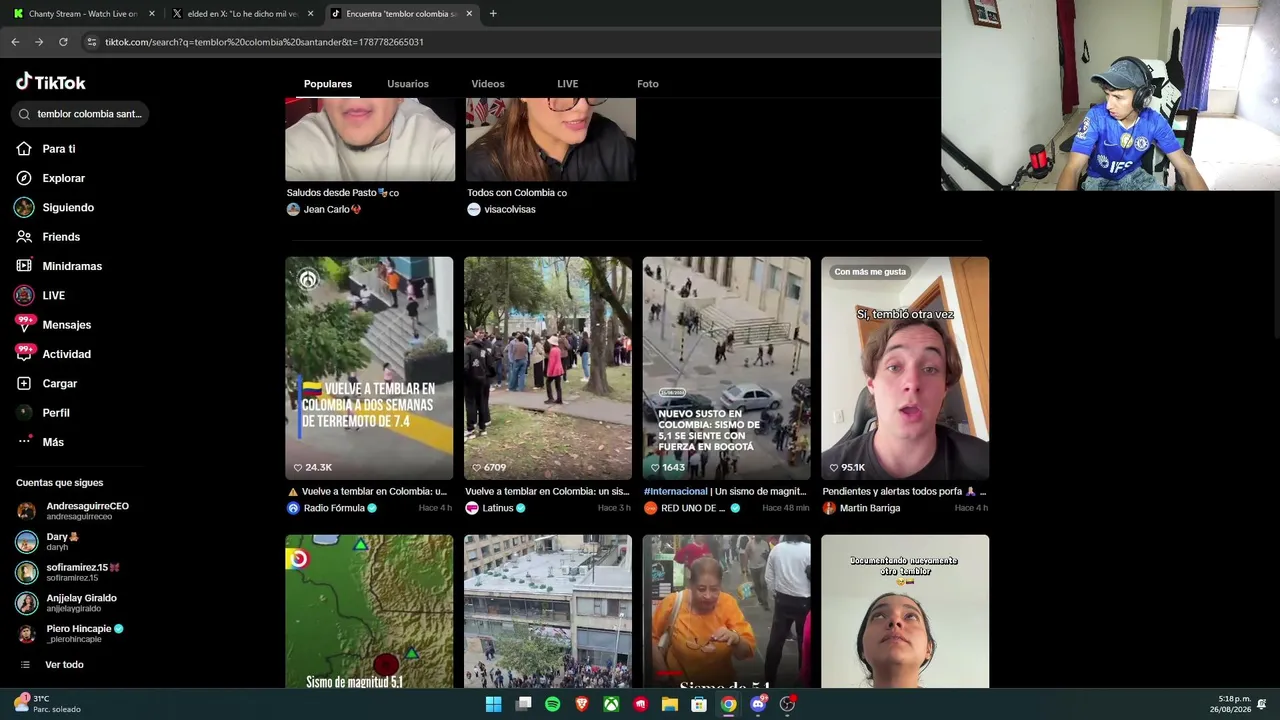Switch to the Populares tab

tap(328, 84)
